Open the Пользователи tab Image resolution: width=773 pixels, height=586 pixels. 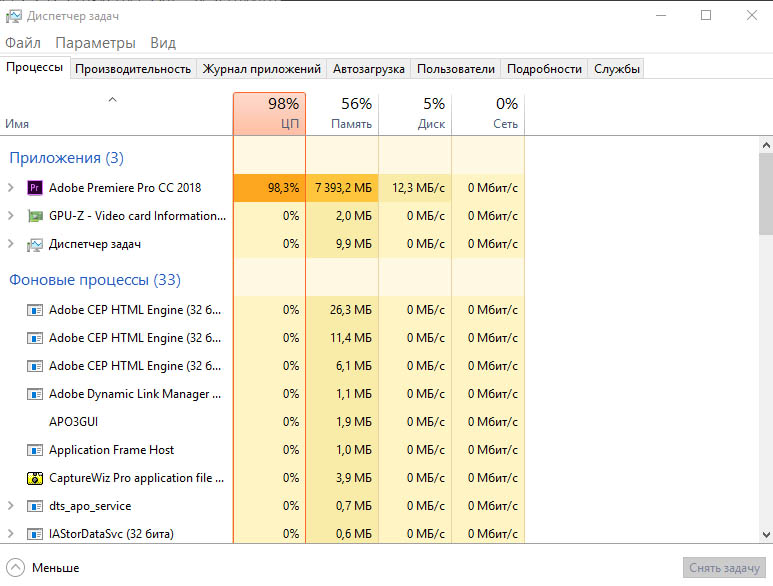coord(456,69)
